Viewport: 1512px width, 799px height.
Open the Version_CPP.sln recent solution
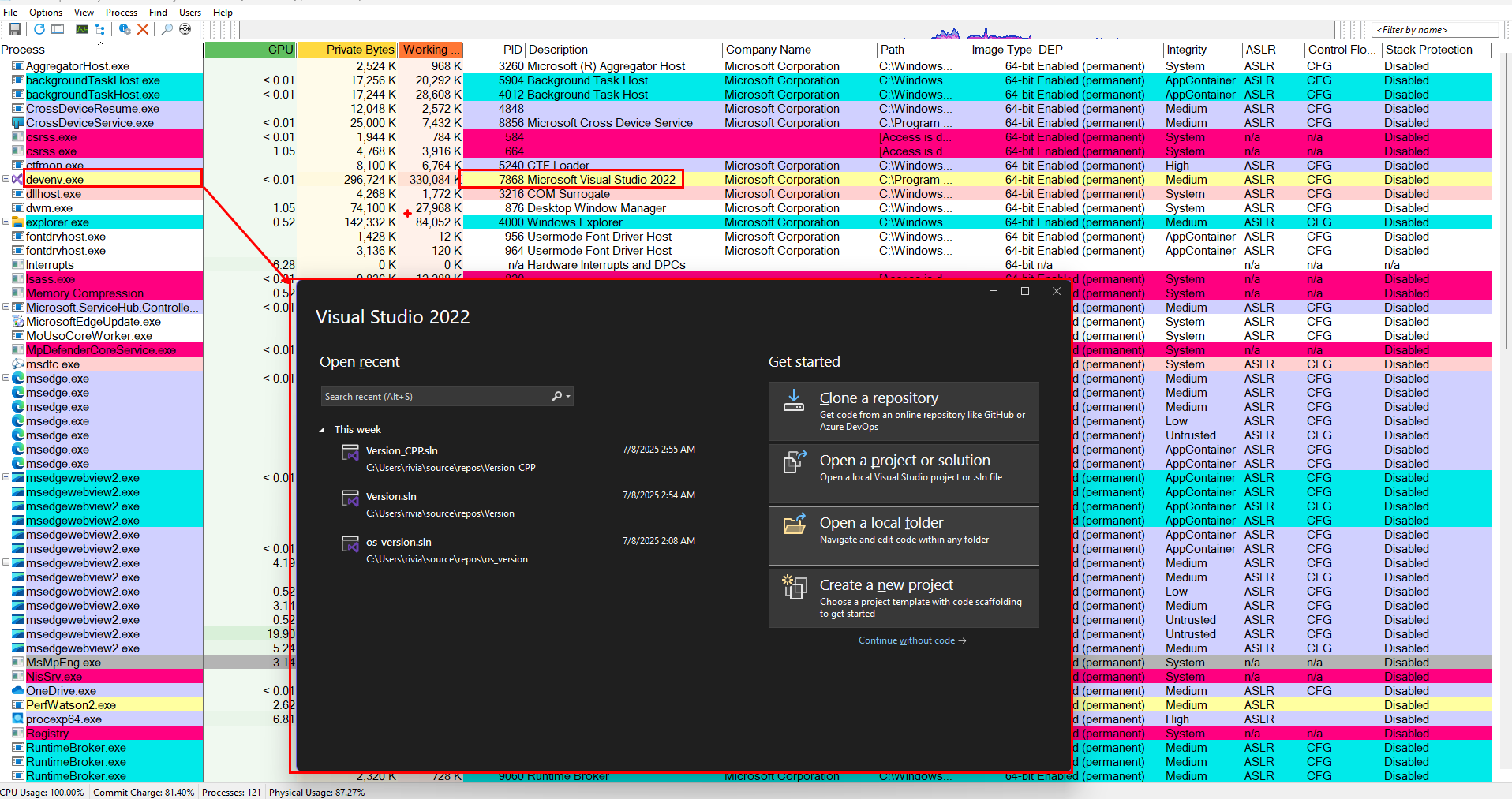coord(402,451)
